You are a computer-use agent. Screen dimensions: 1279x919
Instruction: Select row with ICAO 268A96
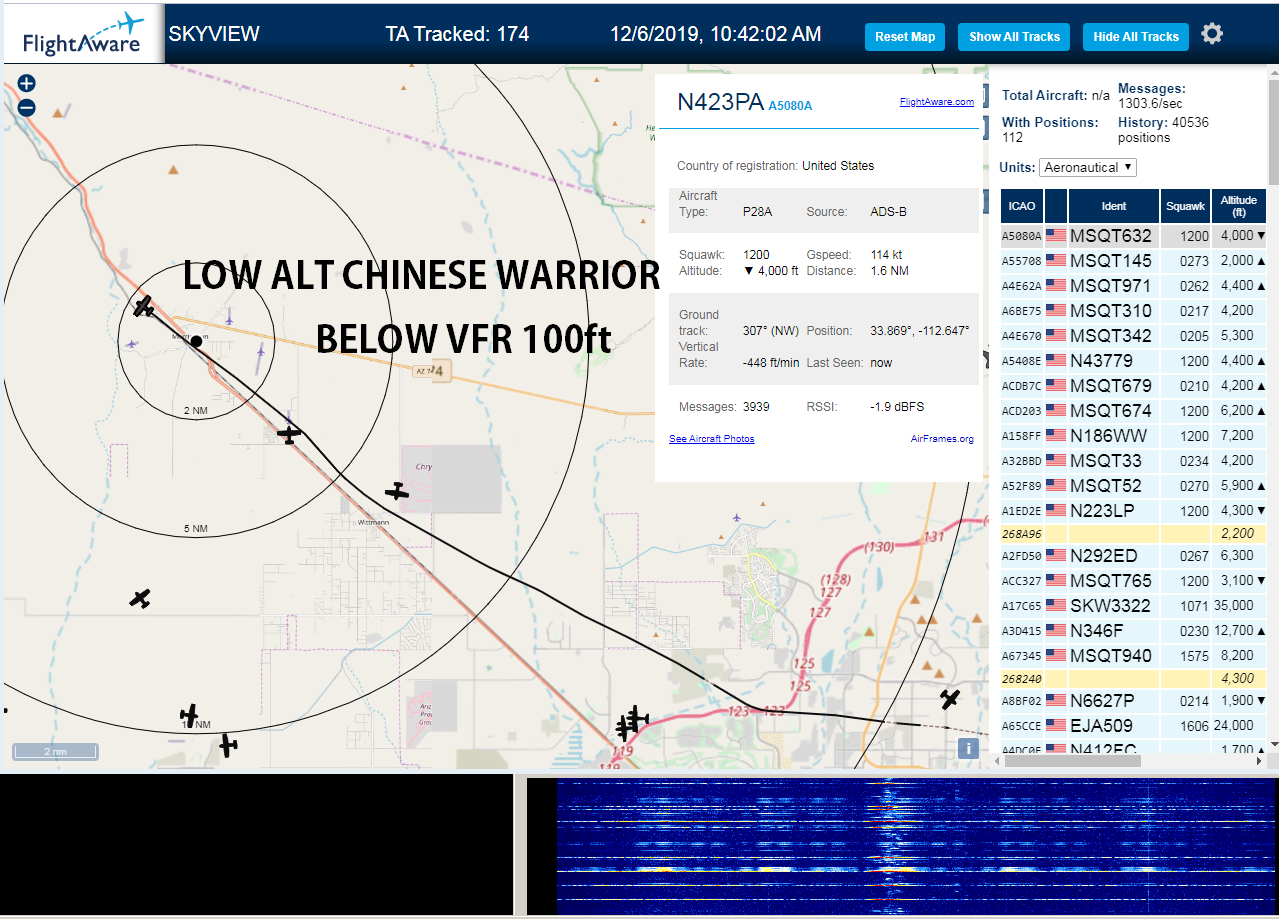1134,534
